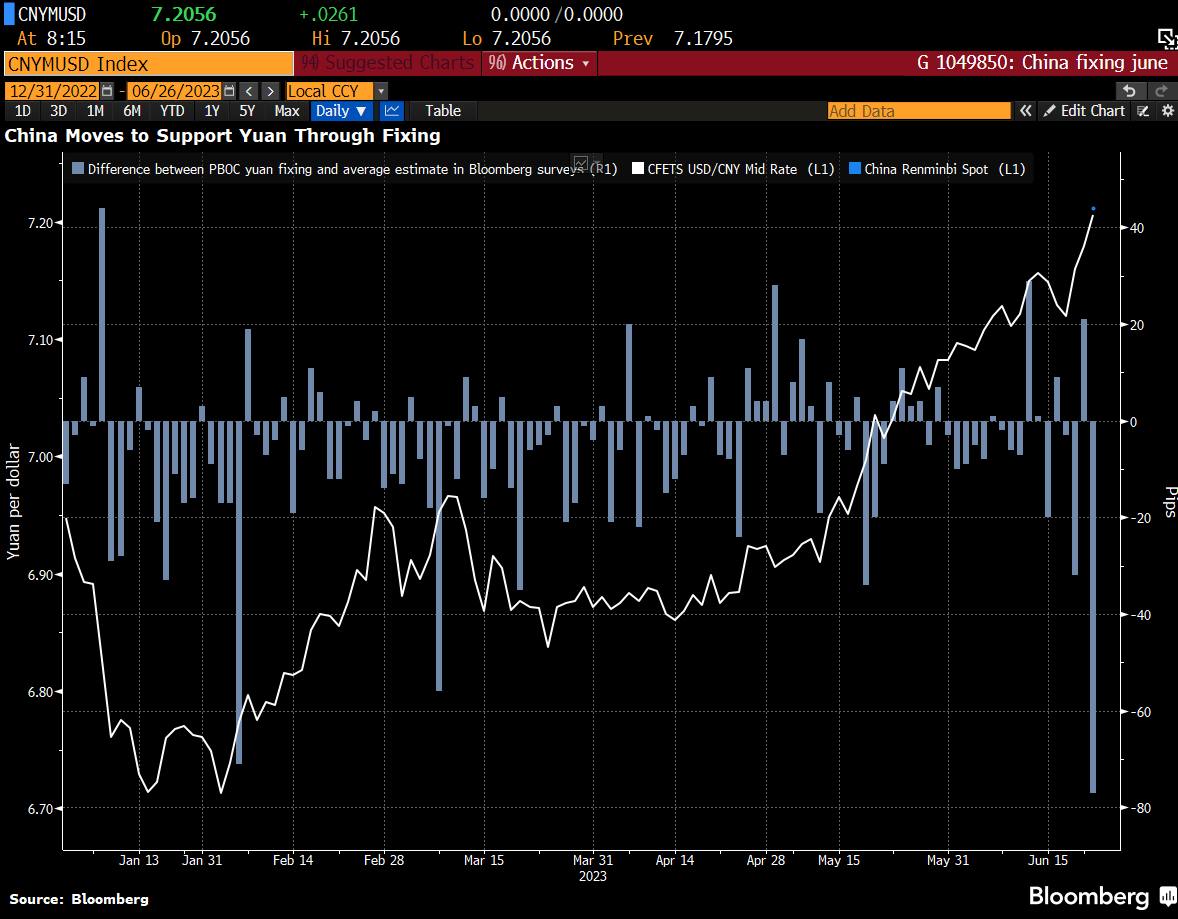Click the Jan 13 x-axis label
Screen dimensions: 1178x919
tap(139, 860)
